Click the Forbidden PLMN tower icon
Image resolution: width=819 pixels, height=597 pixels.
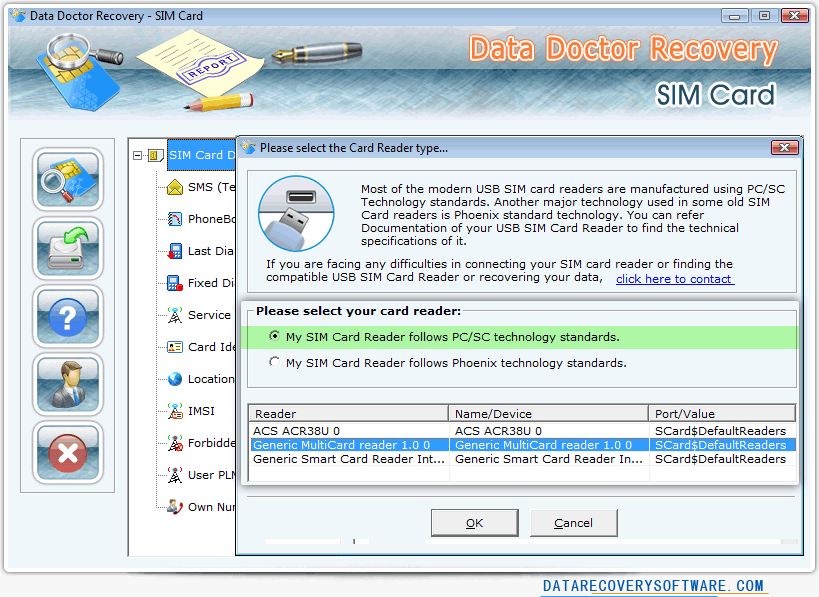click(174, 443)
